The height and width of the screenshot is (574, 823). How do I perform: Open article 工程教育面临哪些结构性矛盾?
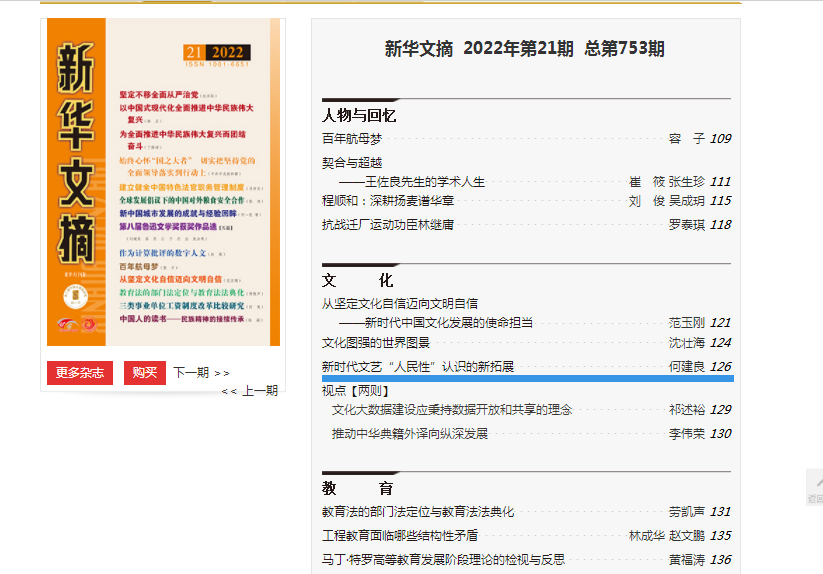(400, 536)
